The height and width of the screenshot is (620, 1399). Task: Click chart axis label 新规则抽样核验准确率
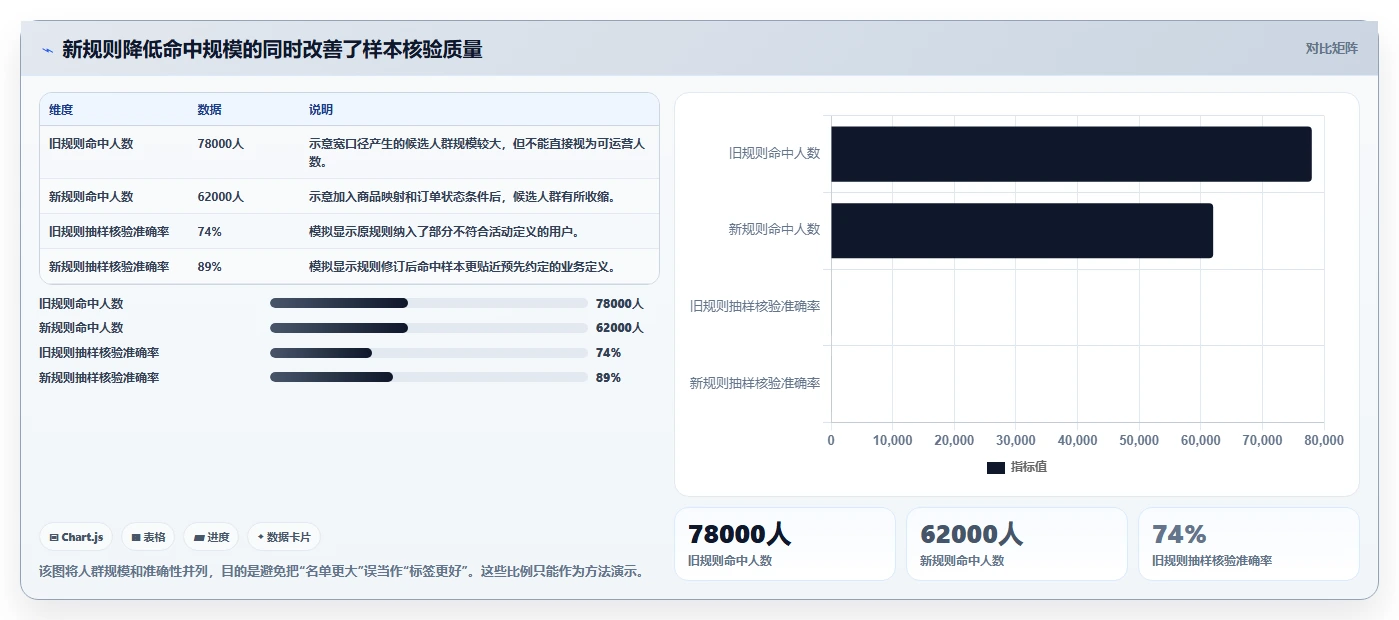tap(755, 383)
